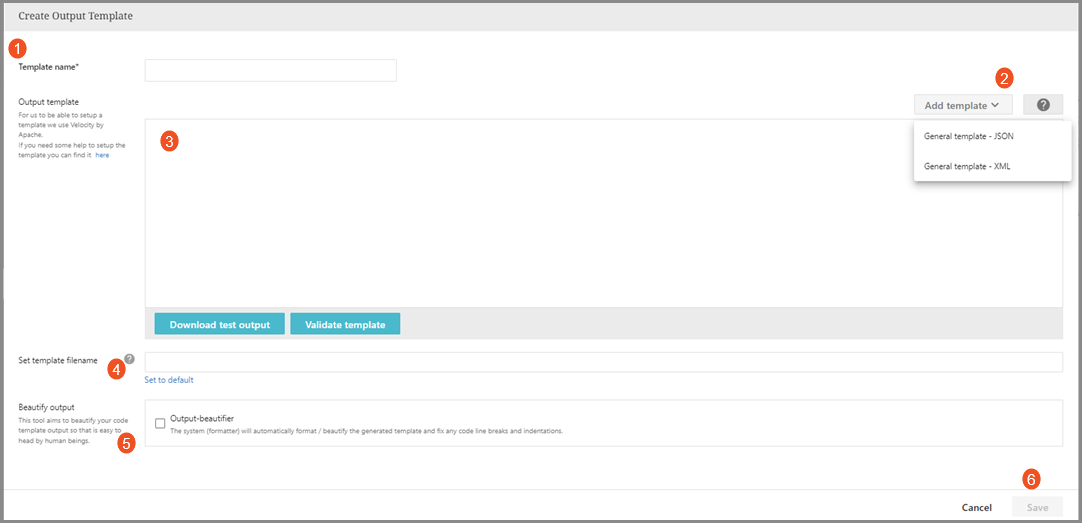
Task: Click the orange number 3 callout marker
Action: tap(169, 141)
